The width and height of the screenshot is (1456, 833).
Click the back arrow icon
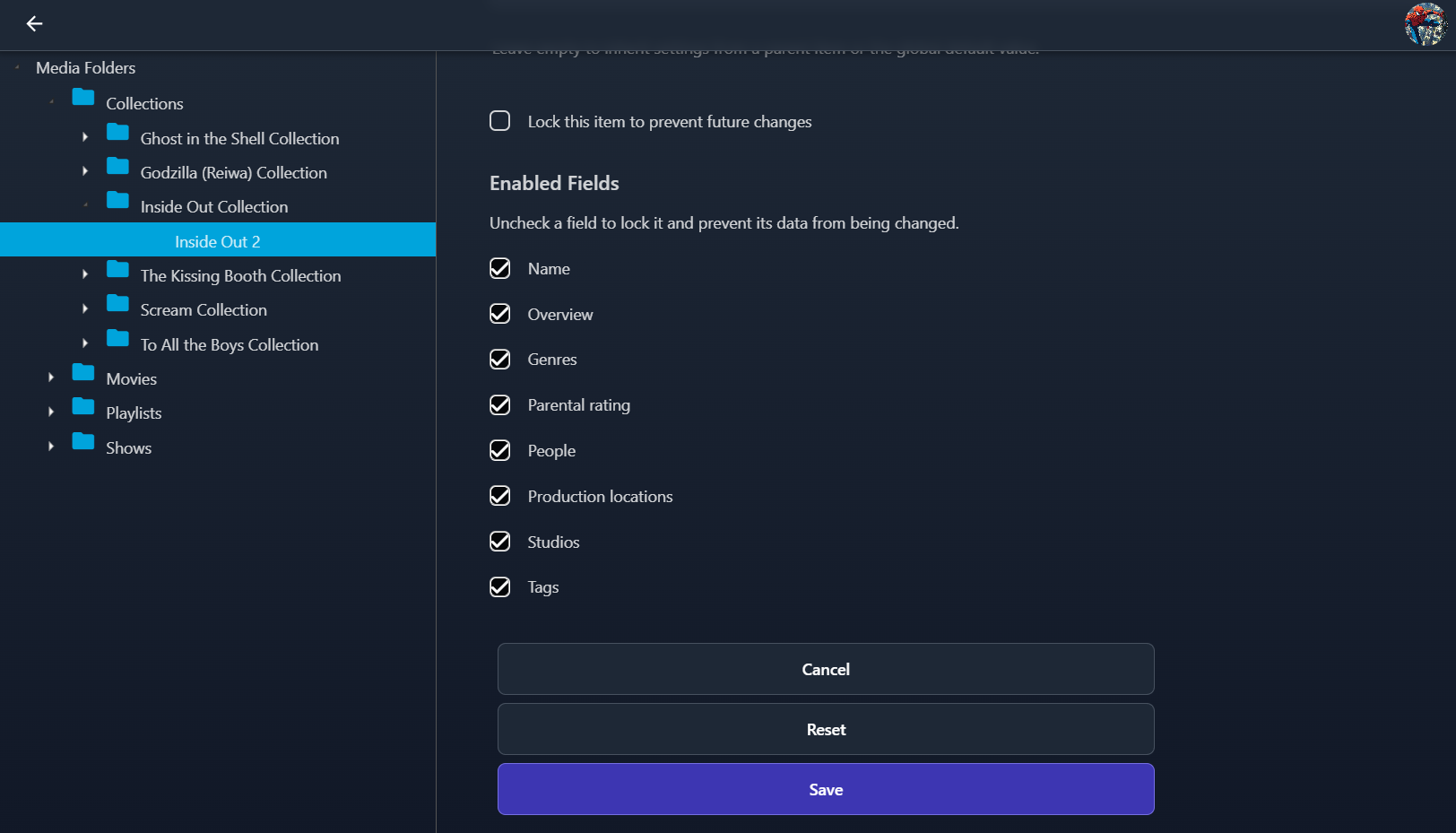(x=34, y=24)
